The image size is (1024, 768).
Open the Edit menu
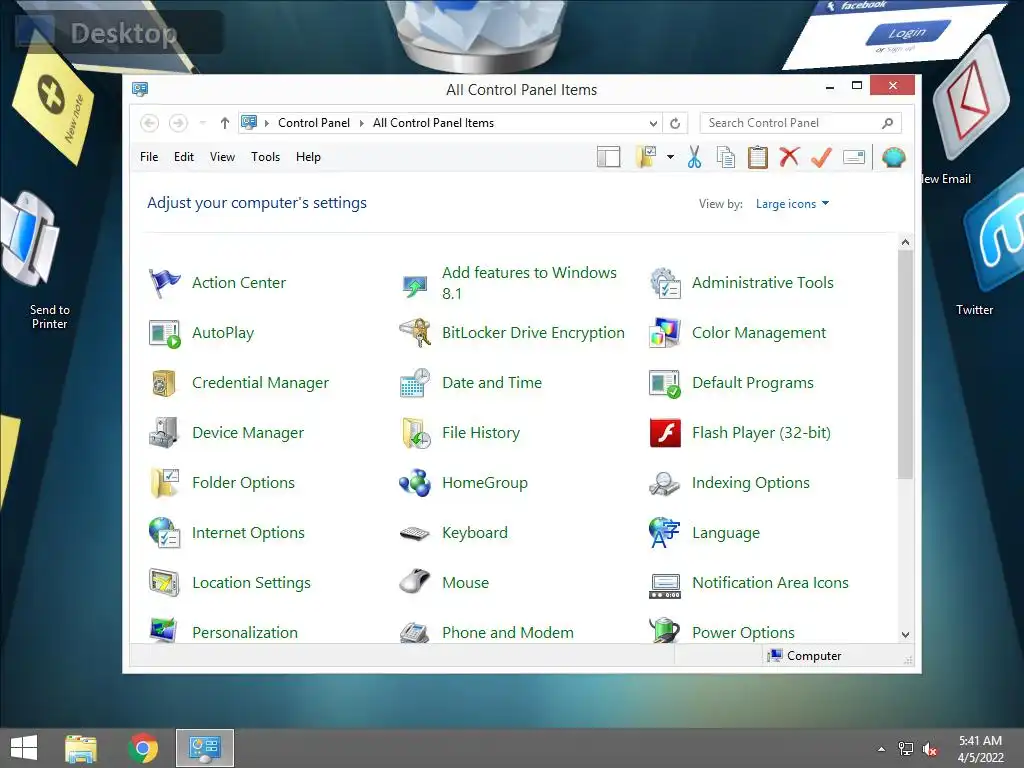[184, 157]
